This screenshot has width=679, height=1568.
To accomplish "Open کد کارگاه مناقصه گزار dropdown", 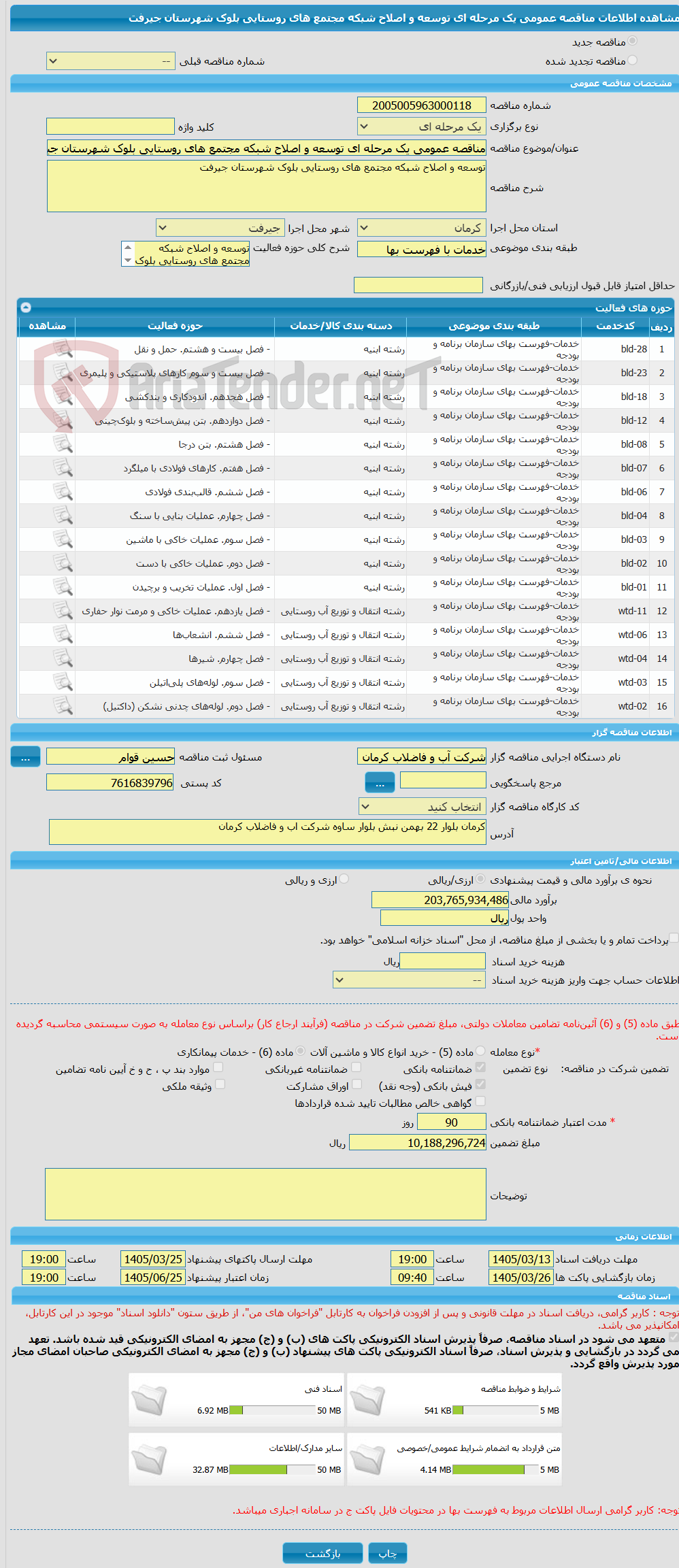I will 422,807.
